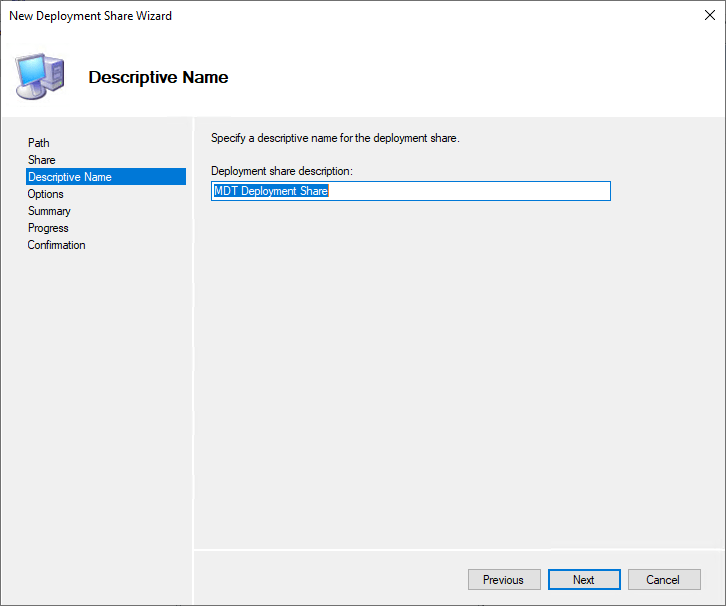Select the Progress step in sidebar
The width and height of the screenshot is (726, 606).
tap(48, 228)
